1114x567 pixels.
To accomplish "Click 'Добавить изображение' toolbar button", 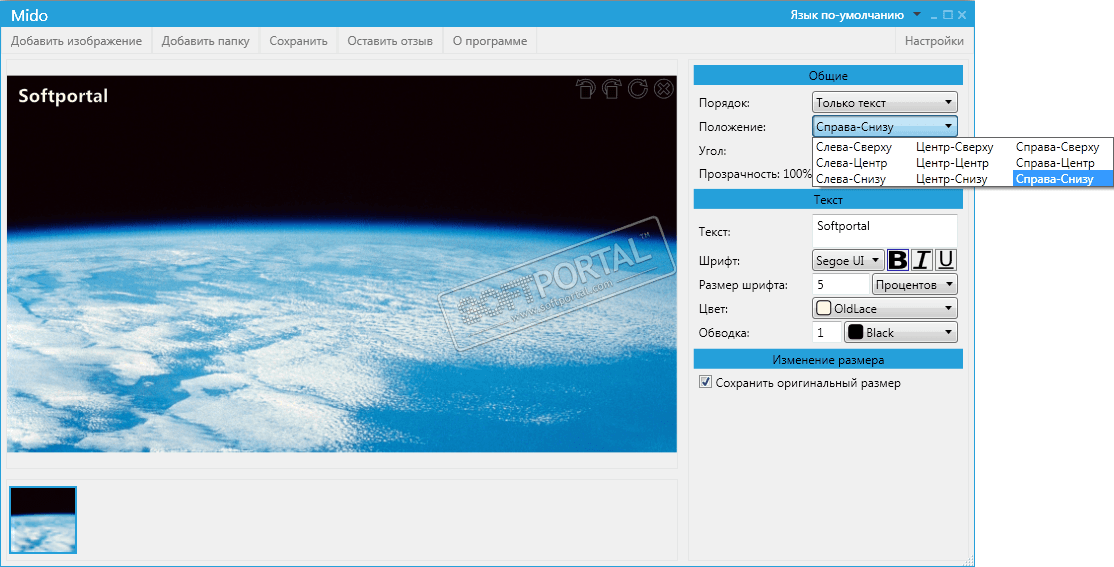I will [x=76, y=41].
